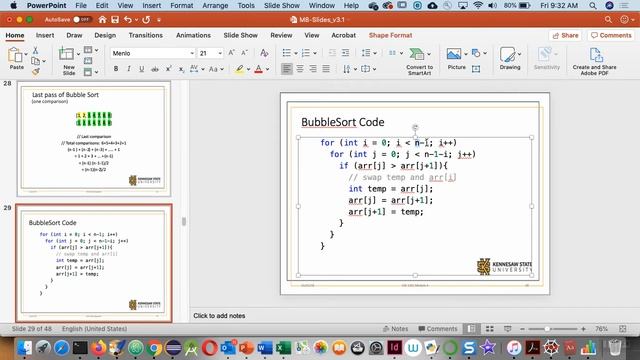This screenshot has height=360, width=640.
Task: Click to add notes area
Action: pos(219,316)
